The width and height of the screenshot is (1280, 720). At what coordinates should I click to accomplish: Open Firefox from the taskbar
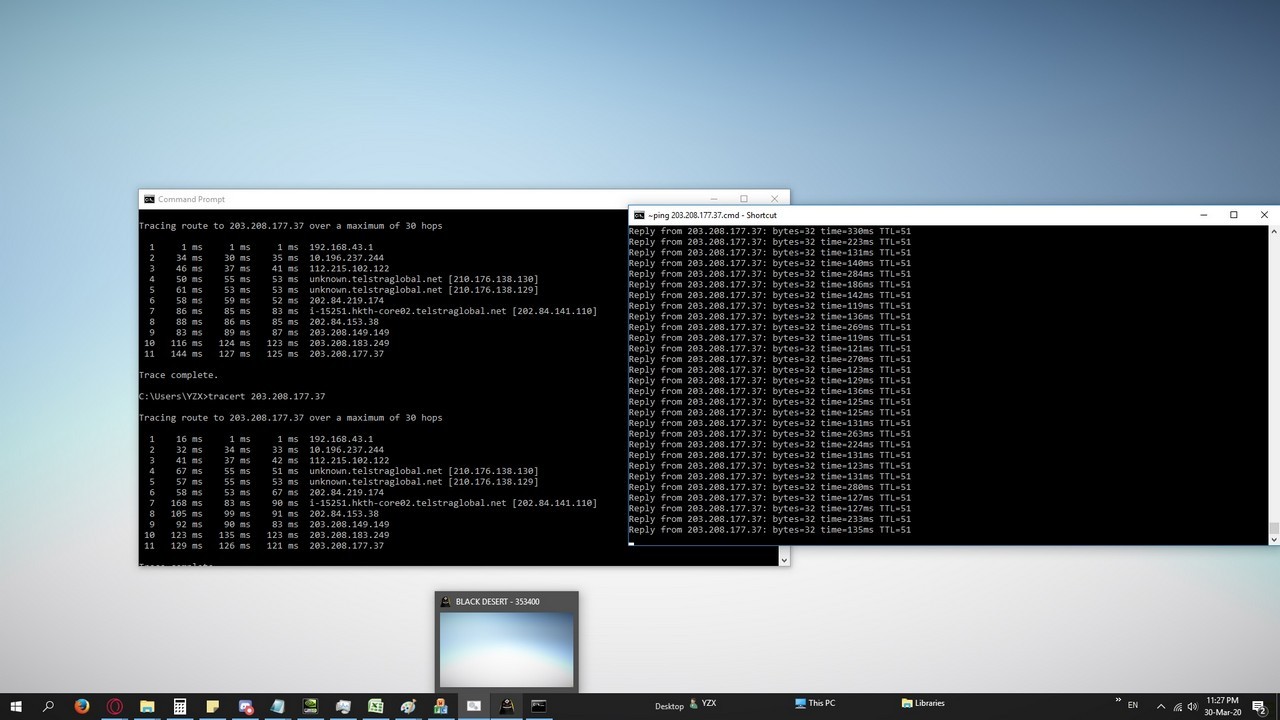coord(81,706)
